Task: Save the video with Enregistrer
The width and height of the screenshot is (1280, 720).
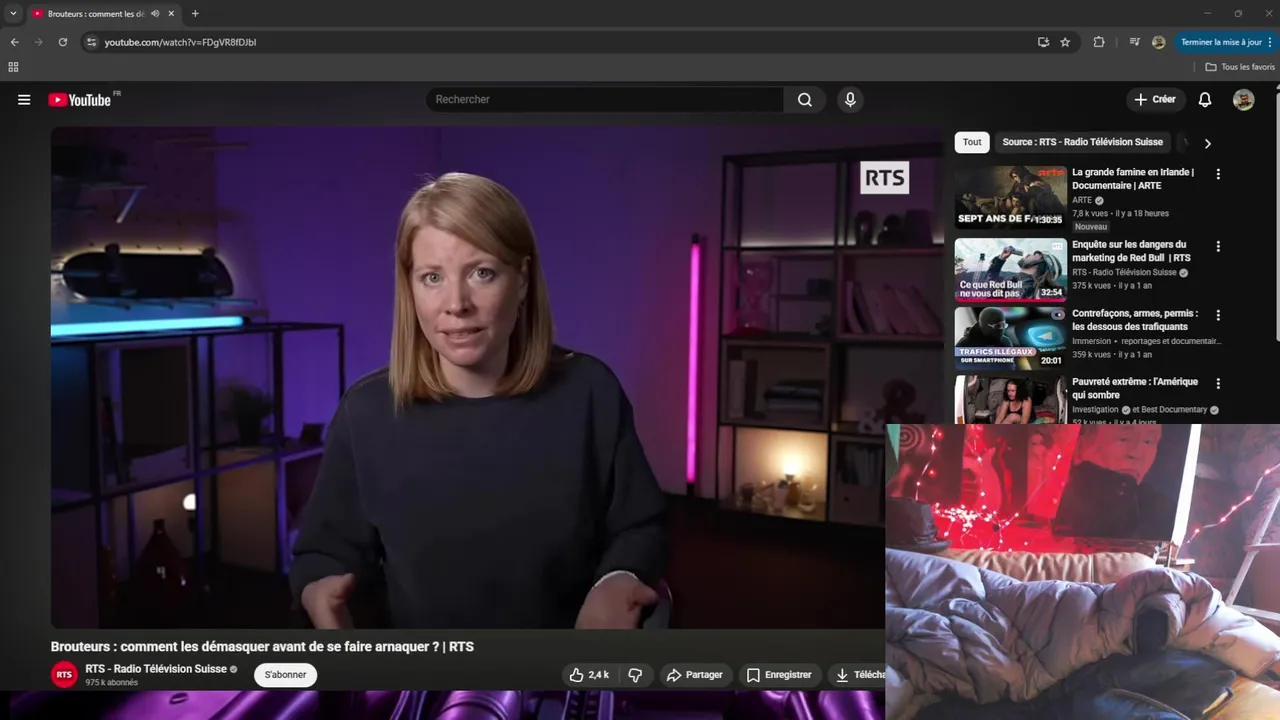Action: [779, 675]
